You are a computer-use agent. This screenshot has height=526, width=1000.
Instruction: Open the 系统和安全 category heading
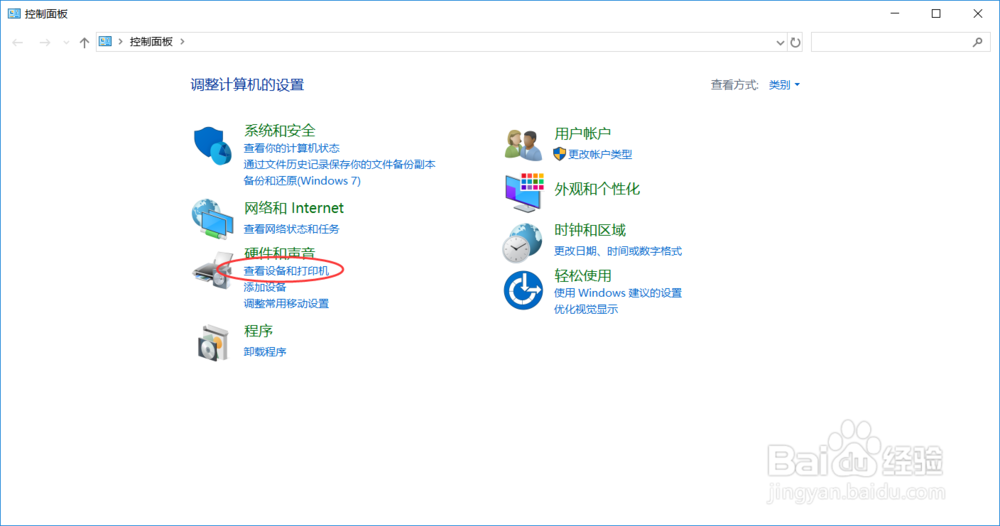279,131
